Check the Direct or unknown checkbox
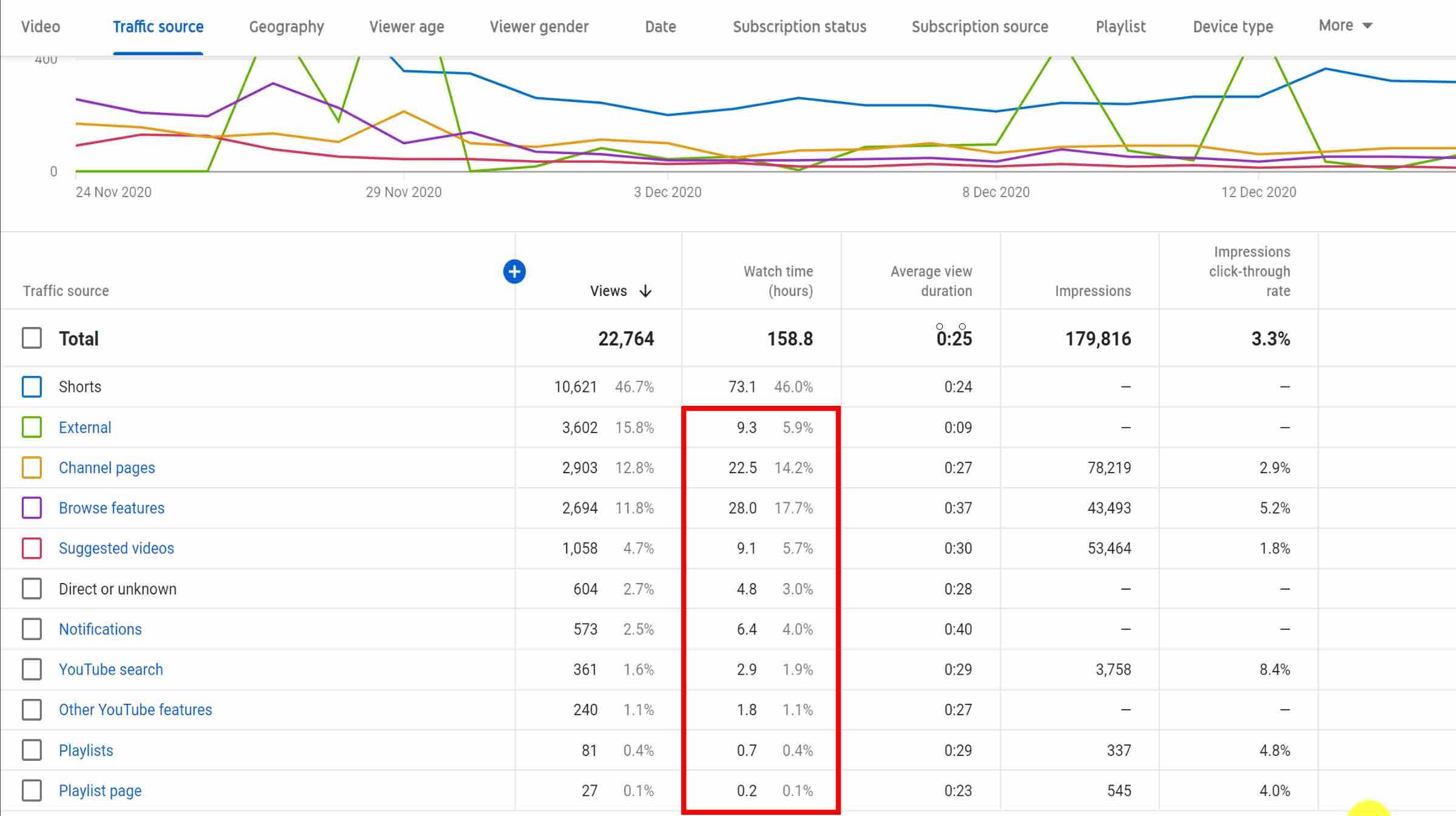 (x=32, y=588)
